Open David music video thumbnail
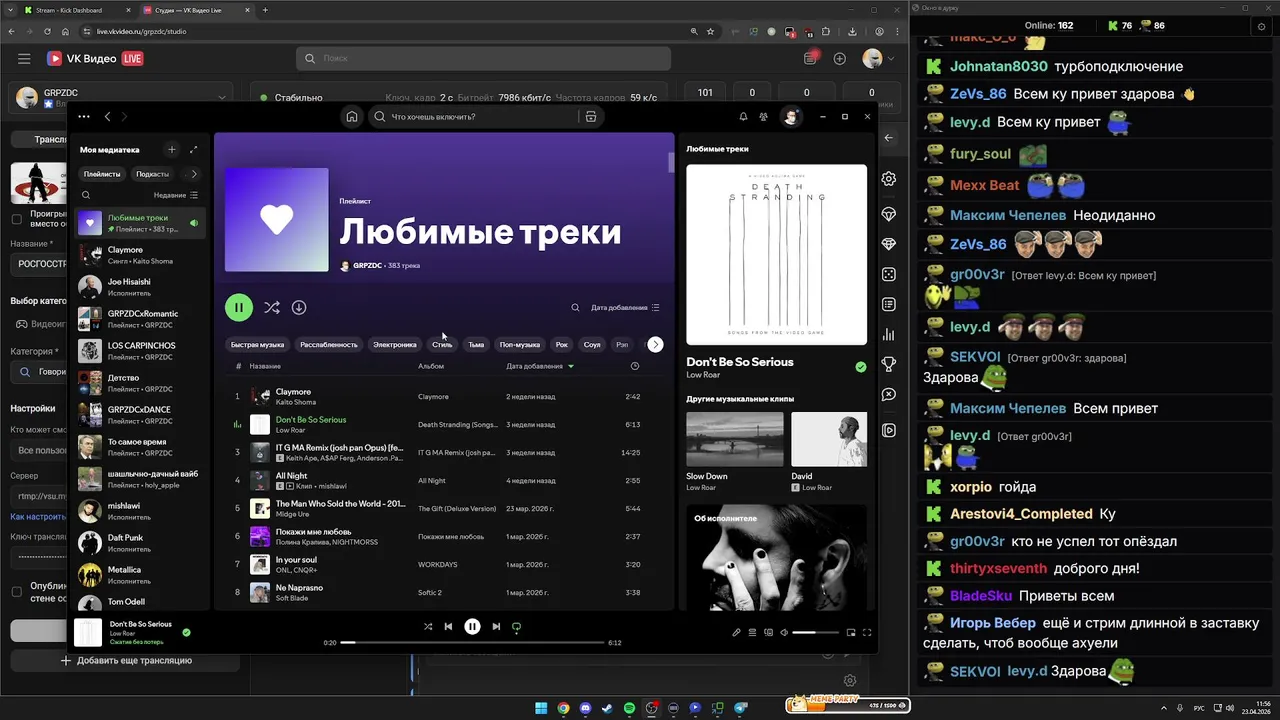This screenshot has height=720, width=1280. (829, 439)
